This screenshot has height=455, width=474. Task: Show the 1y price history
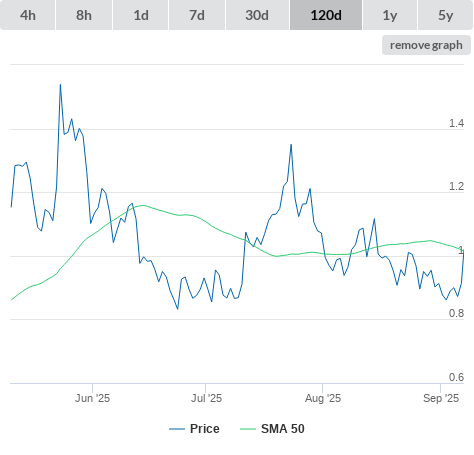click(390, 15)
